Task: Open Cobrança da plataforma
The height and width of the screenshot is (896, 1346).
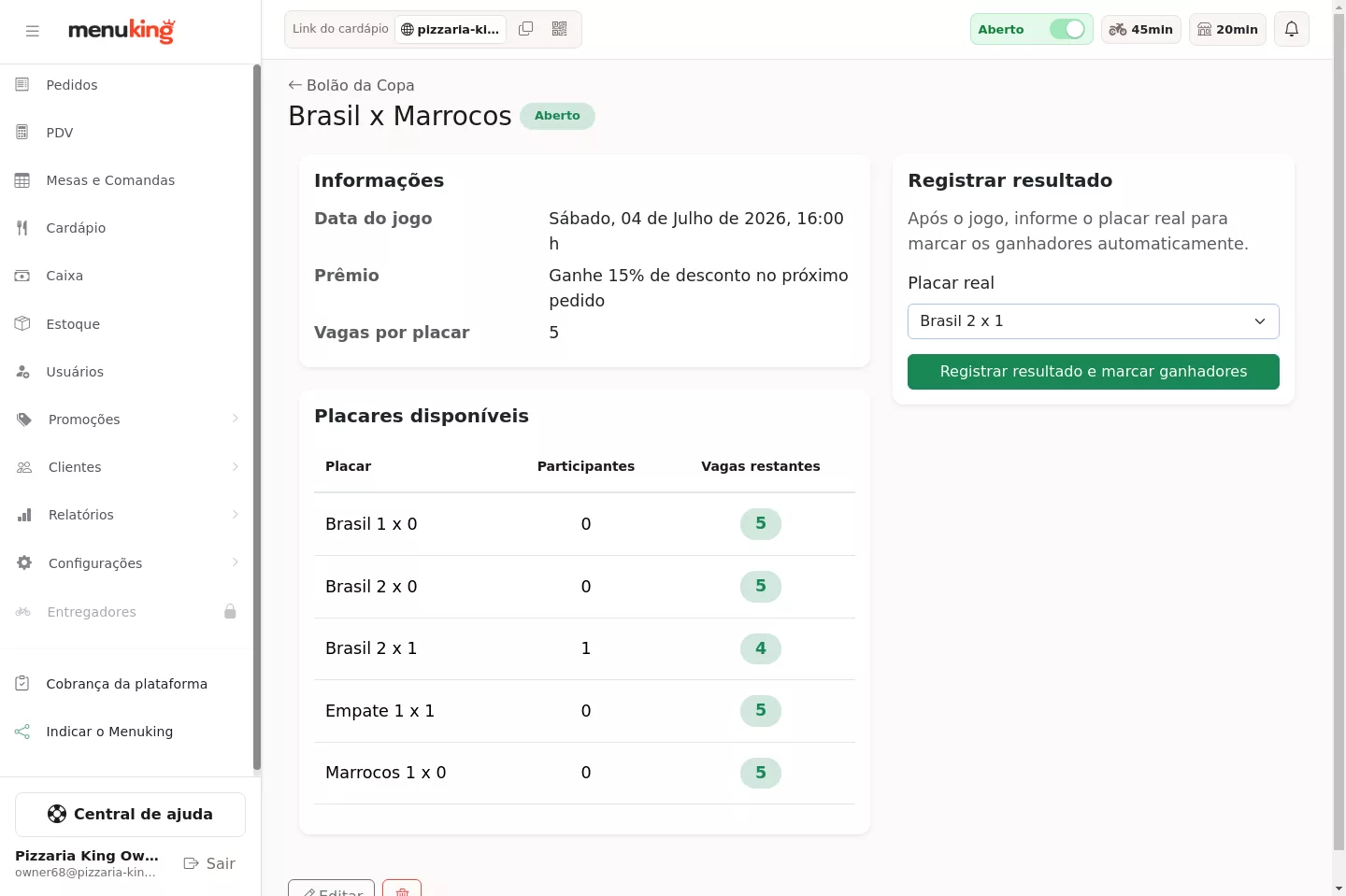Action: (126, 683)
